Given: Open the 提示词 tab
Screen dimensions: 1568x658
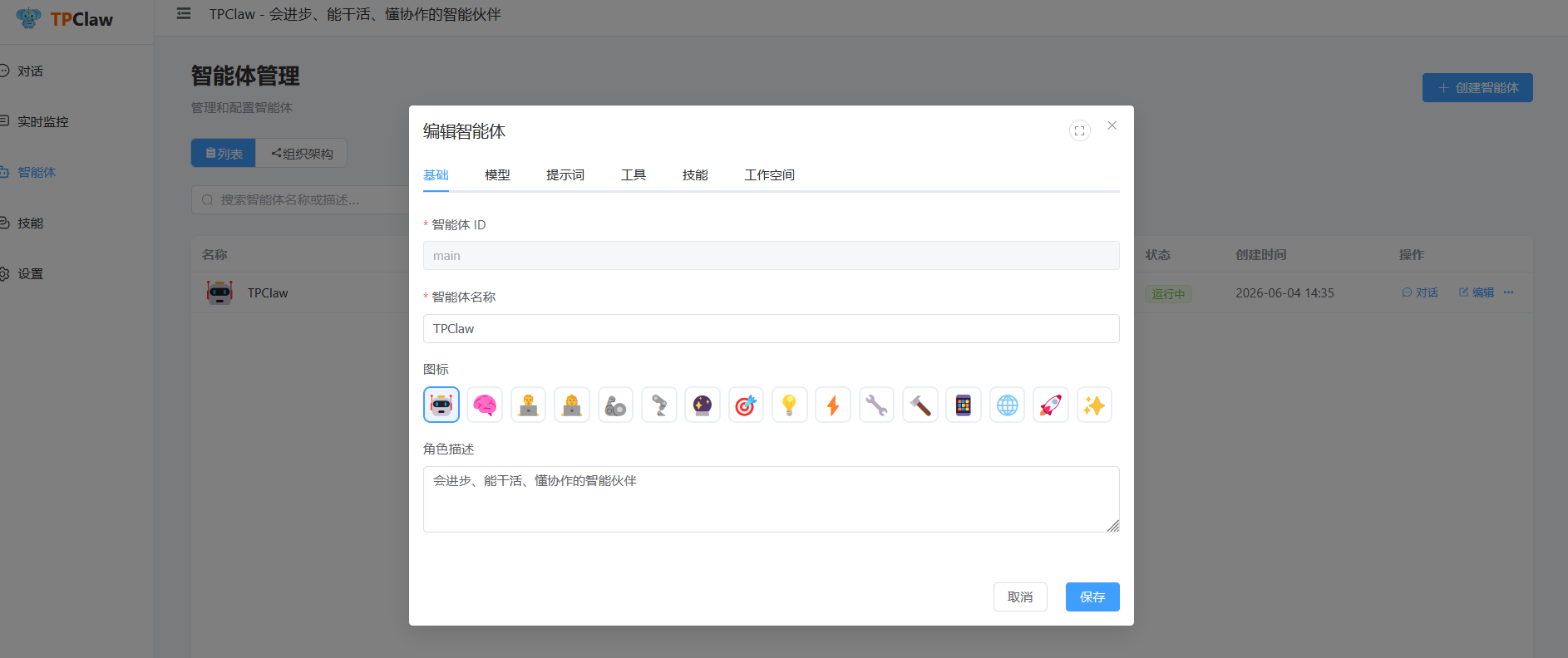Looking at the screenshot, I should click(x=565, y=174).
